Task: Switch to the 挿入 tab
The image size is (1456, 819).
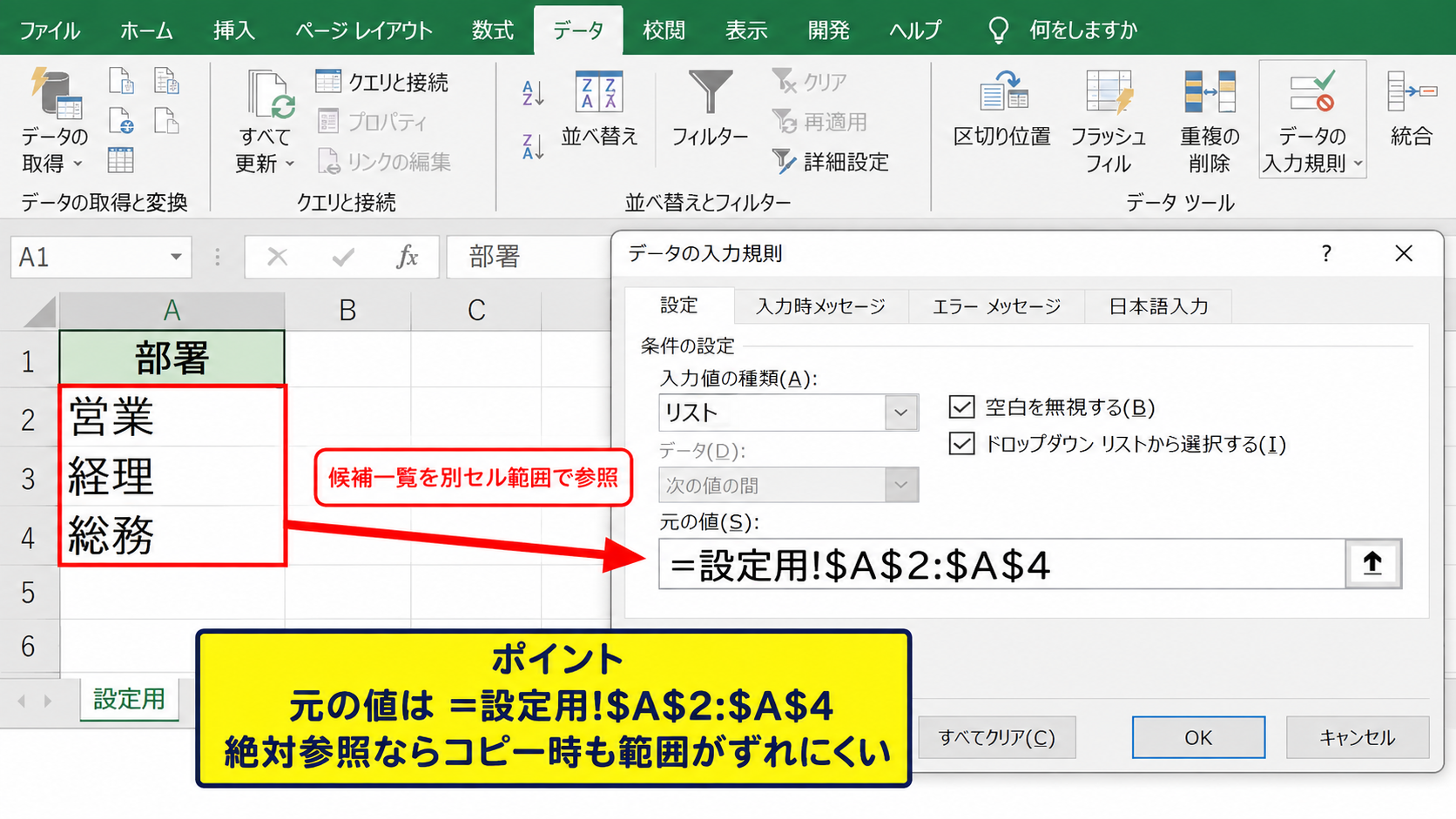Action: point(234,30)
